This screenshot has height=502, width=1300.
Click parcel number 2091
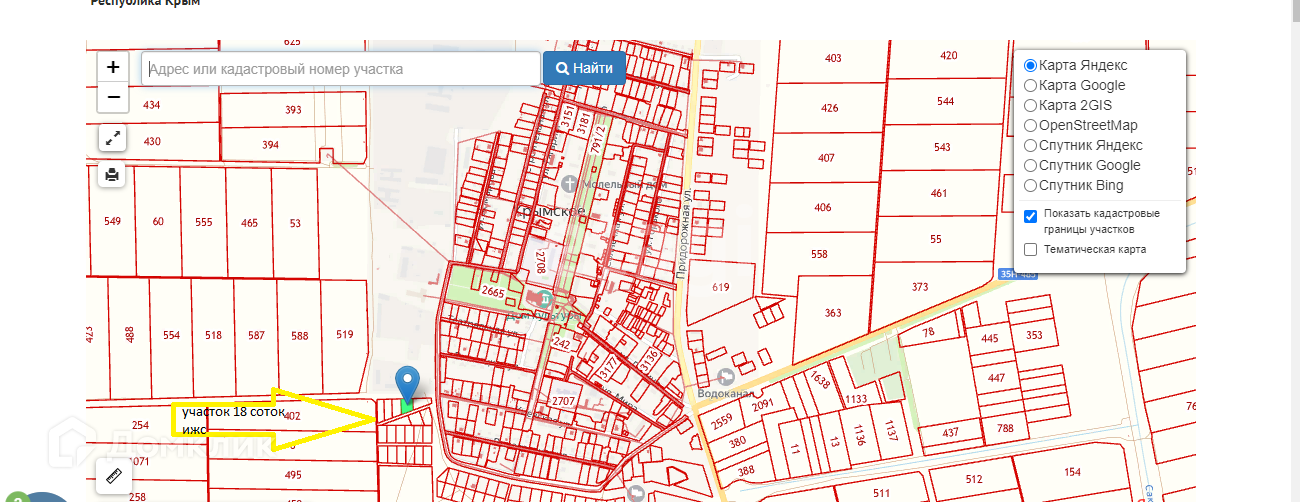click(764, 405)
